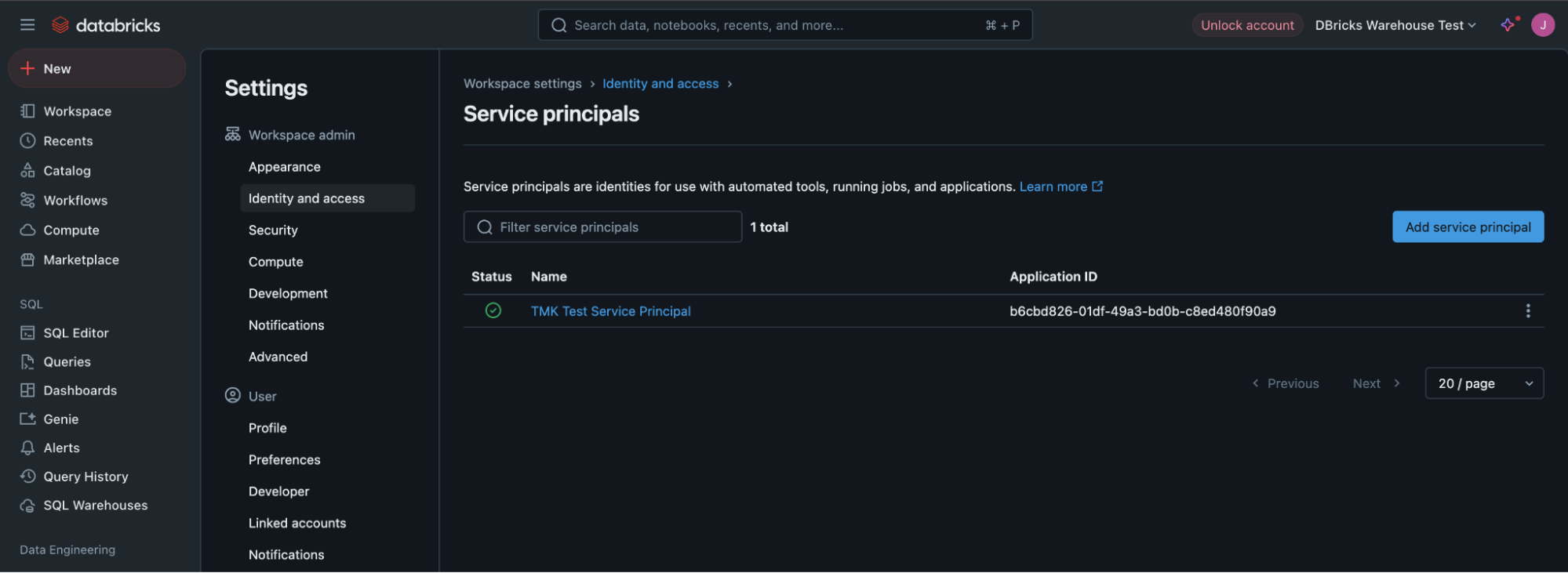This screenshot has width=1568, height=573.
Task: Click the Dashboards grid icon
Action: 27,390
